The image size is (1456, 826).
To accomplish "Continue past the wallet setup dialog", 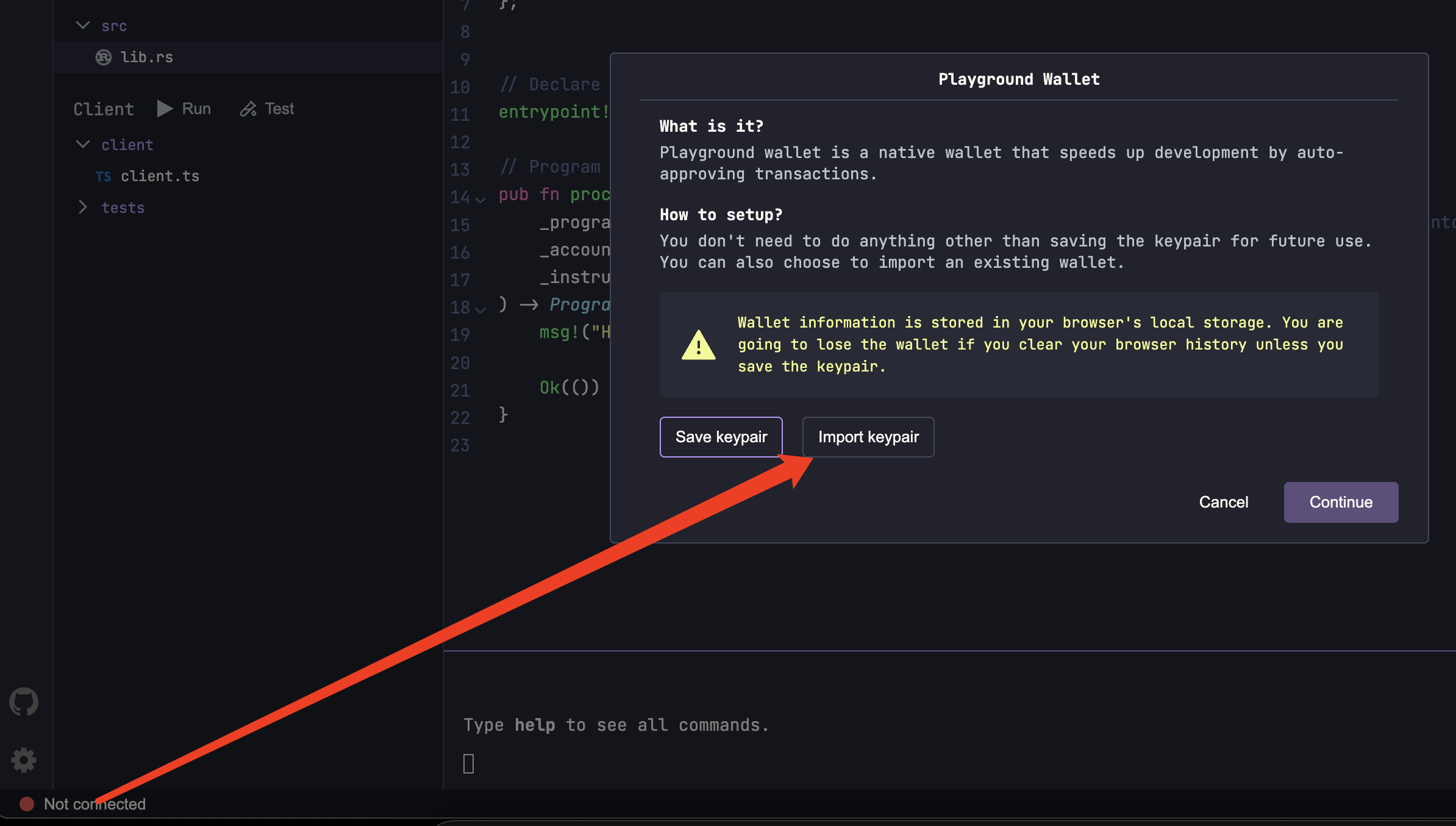I will pos(1340,502).
